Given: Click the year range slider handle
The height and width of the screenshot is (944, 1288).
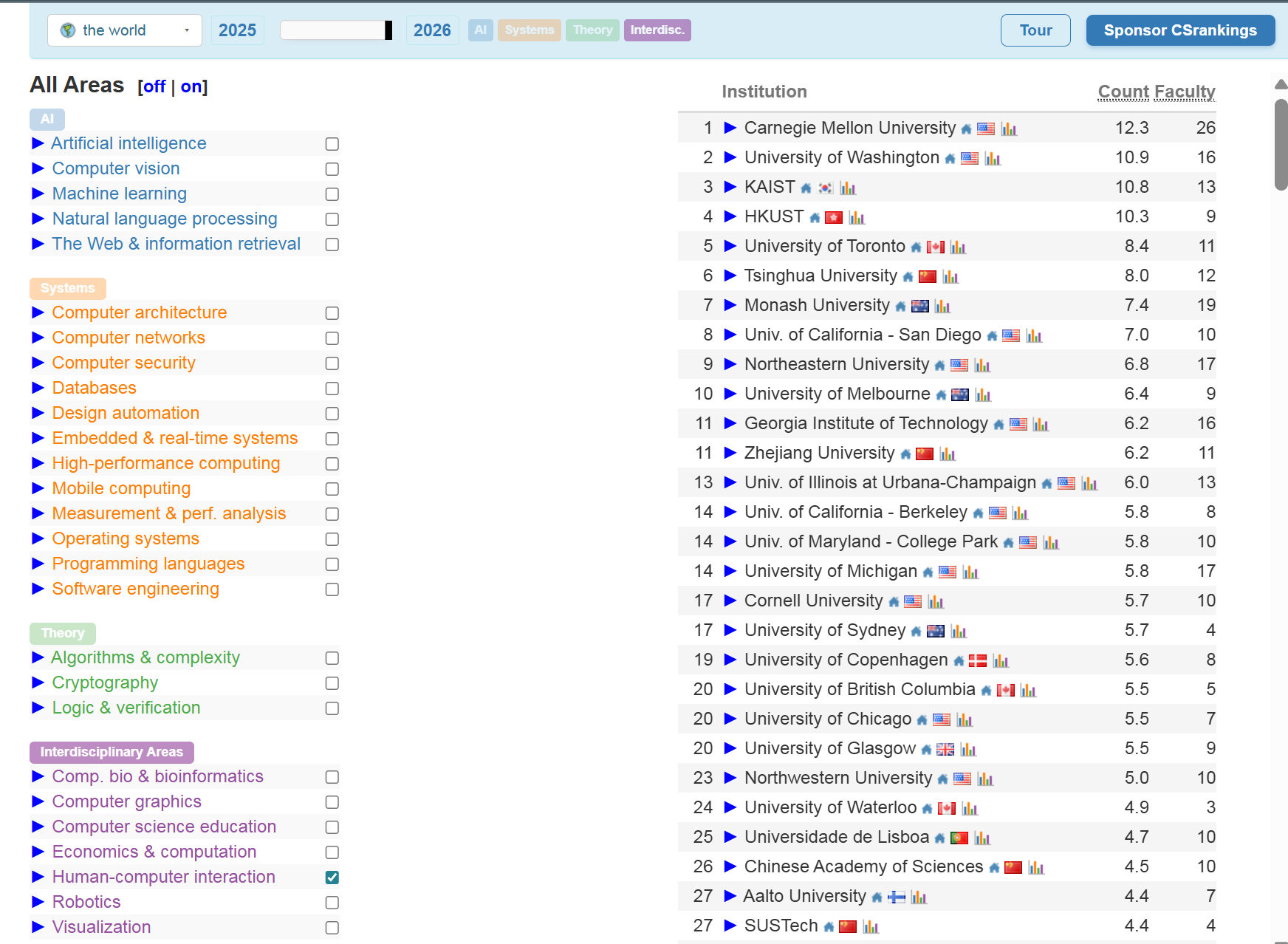Looking at the screenshot, I should pos(388,30).
